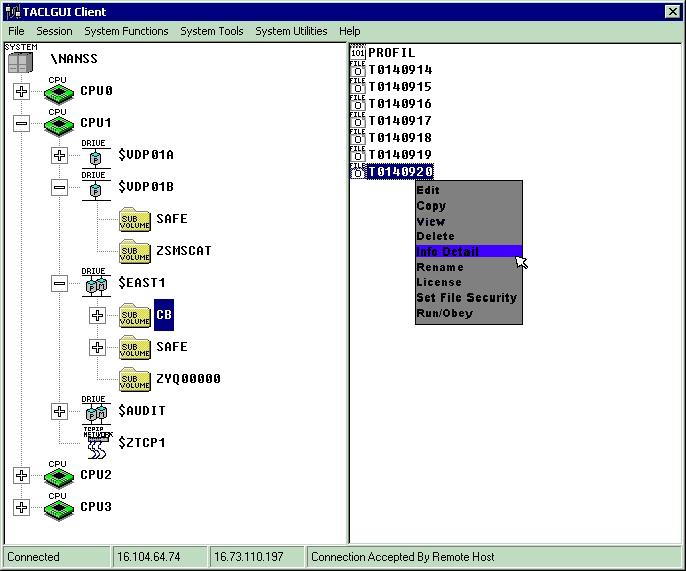
Task: Click the CB subvolume folder icon
Action: pos(135,315)
